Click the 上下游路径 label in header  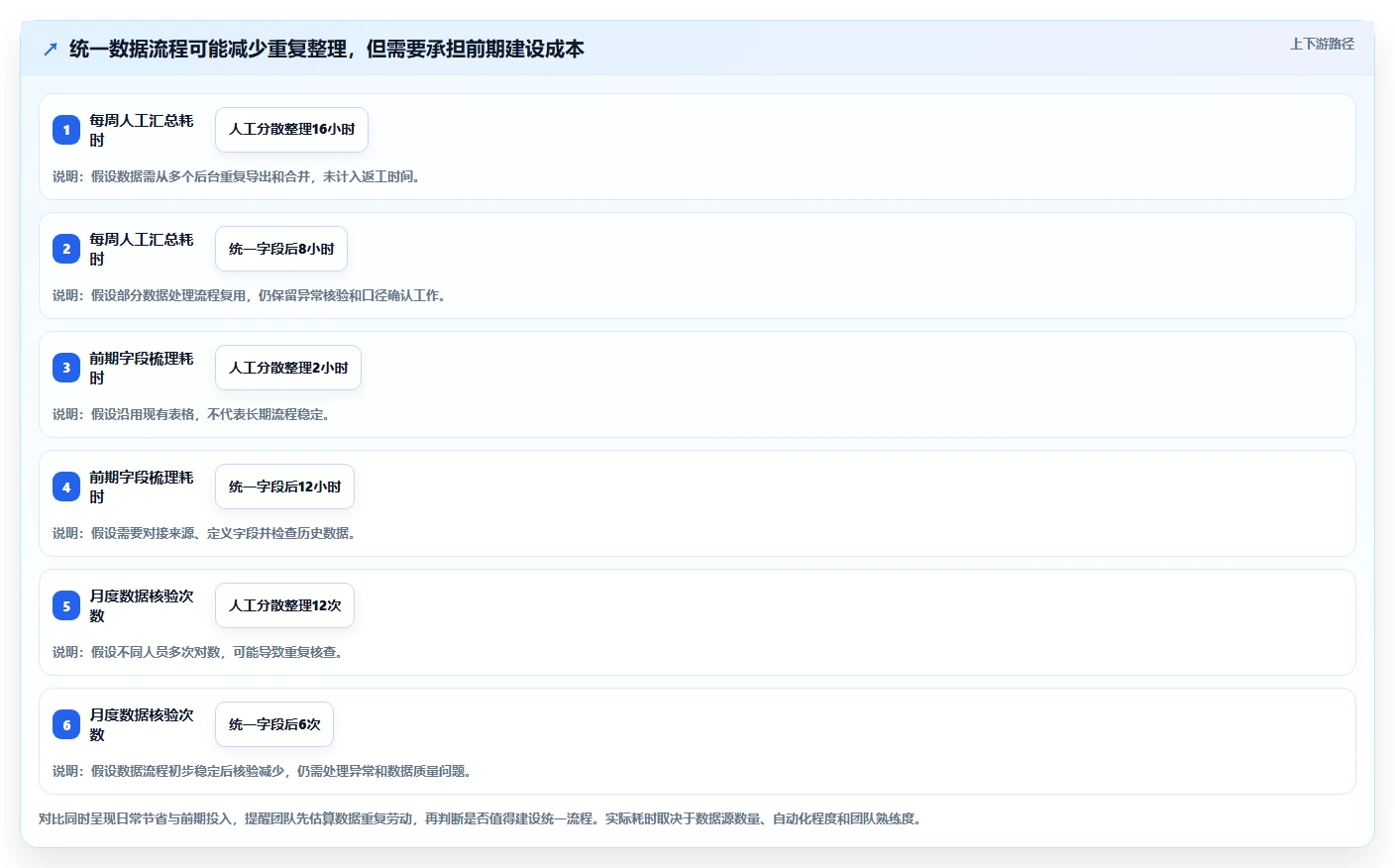click(x=1322, y=44)
